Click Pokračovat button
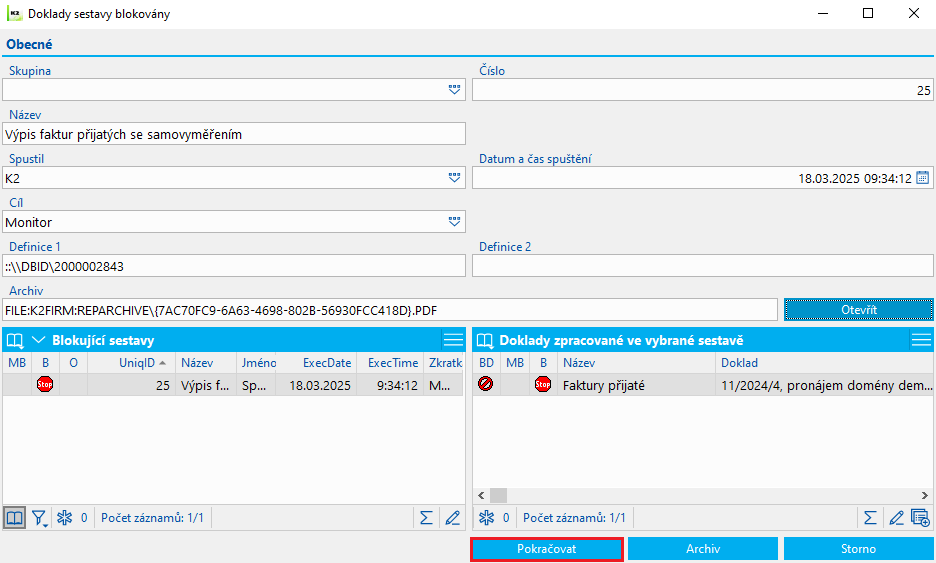The width and height of the screenshot is (936, 563). (547, 549)
